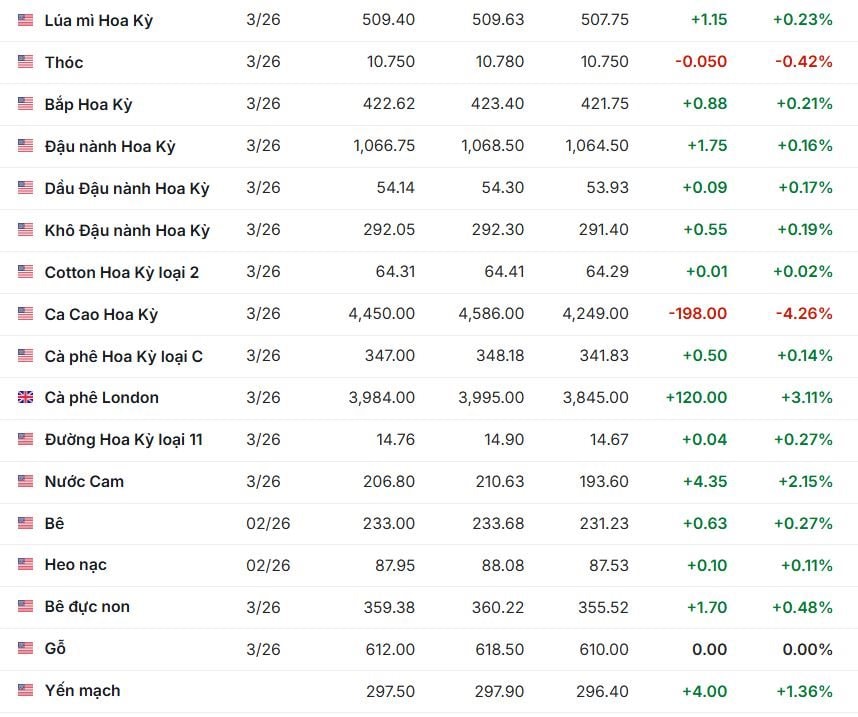Select the Đậu nành Hoa Kỳ link
Screen dimensions: 858x717
click(110, 146)
